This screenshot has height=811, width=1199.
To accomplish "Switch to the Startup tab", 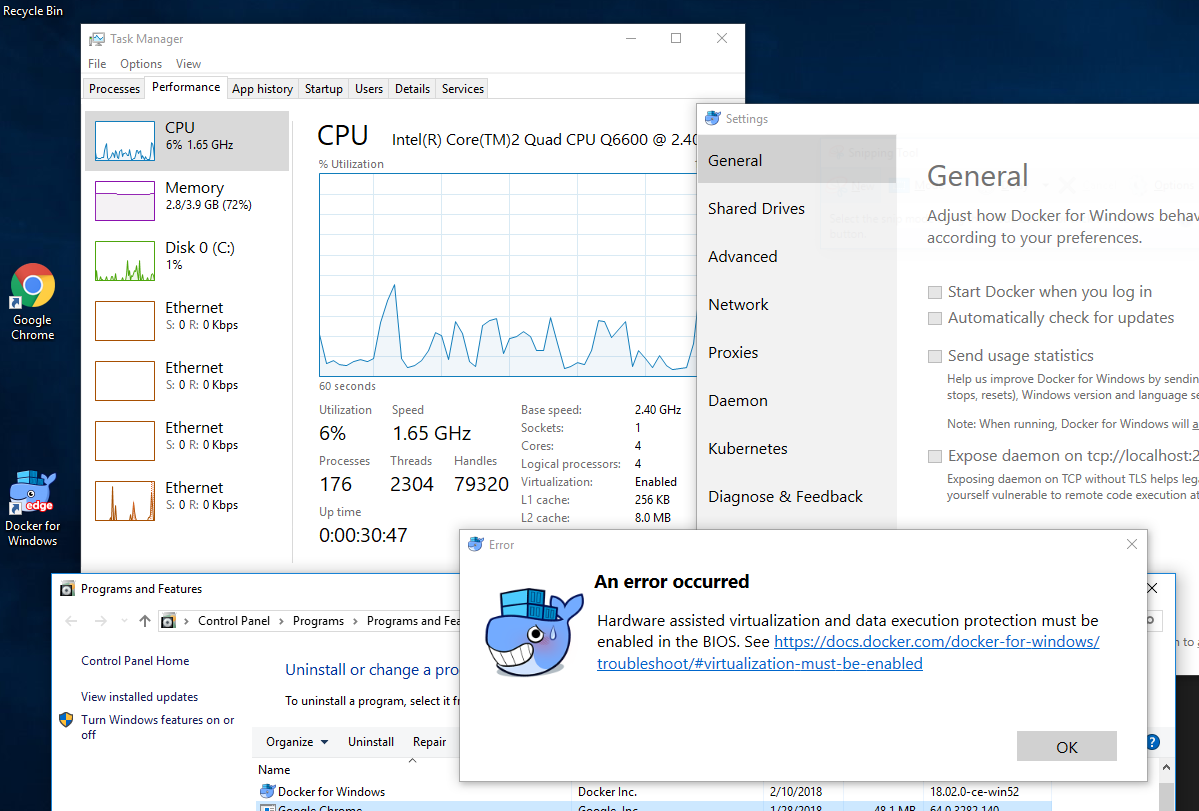I will pyautogui.click(x=323, y=89).
